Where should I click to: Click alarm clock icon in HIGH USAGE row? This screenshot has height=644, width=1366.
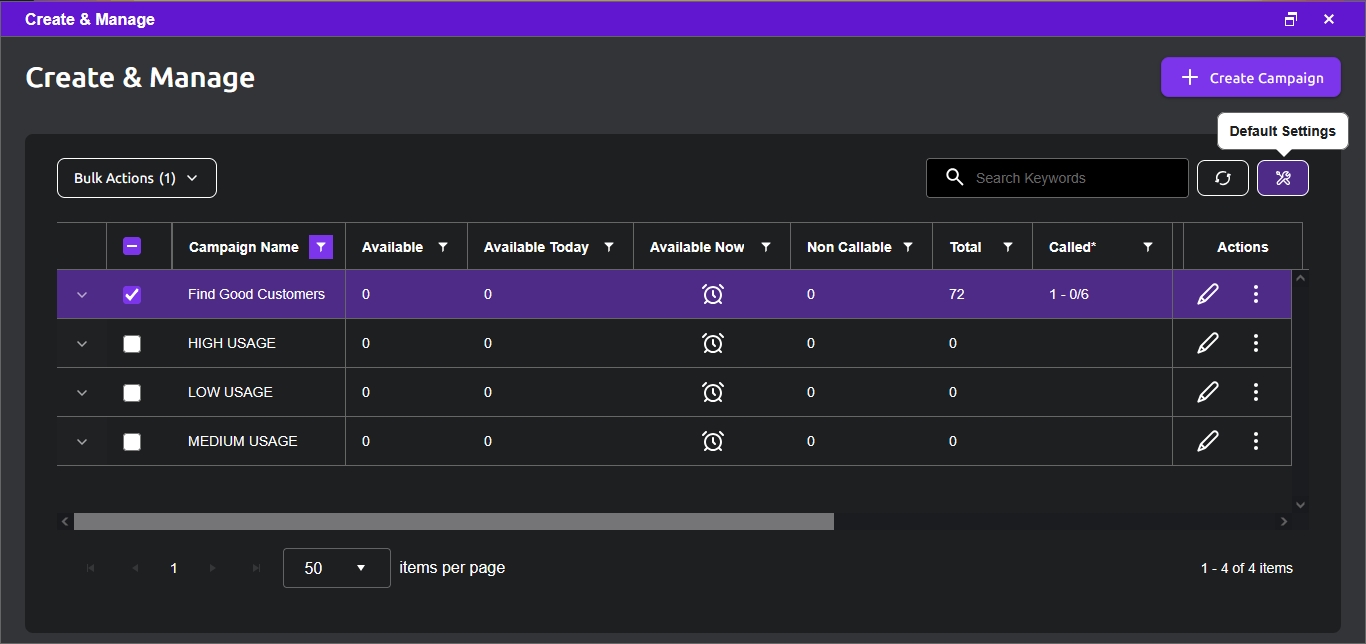point(712,343)
